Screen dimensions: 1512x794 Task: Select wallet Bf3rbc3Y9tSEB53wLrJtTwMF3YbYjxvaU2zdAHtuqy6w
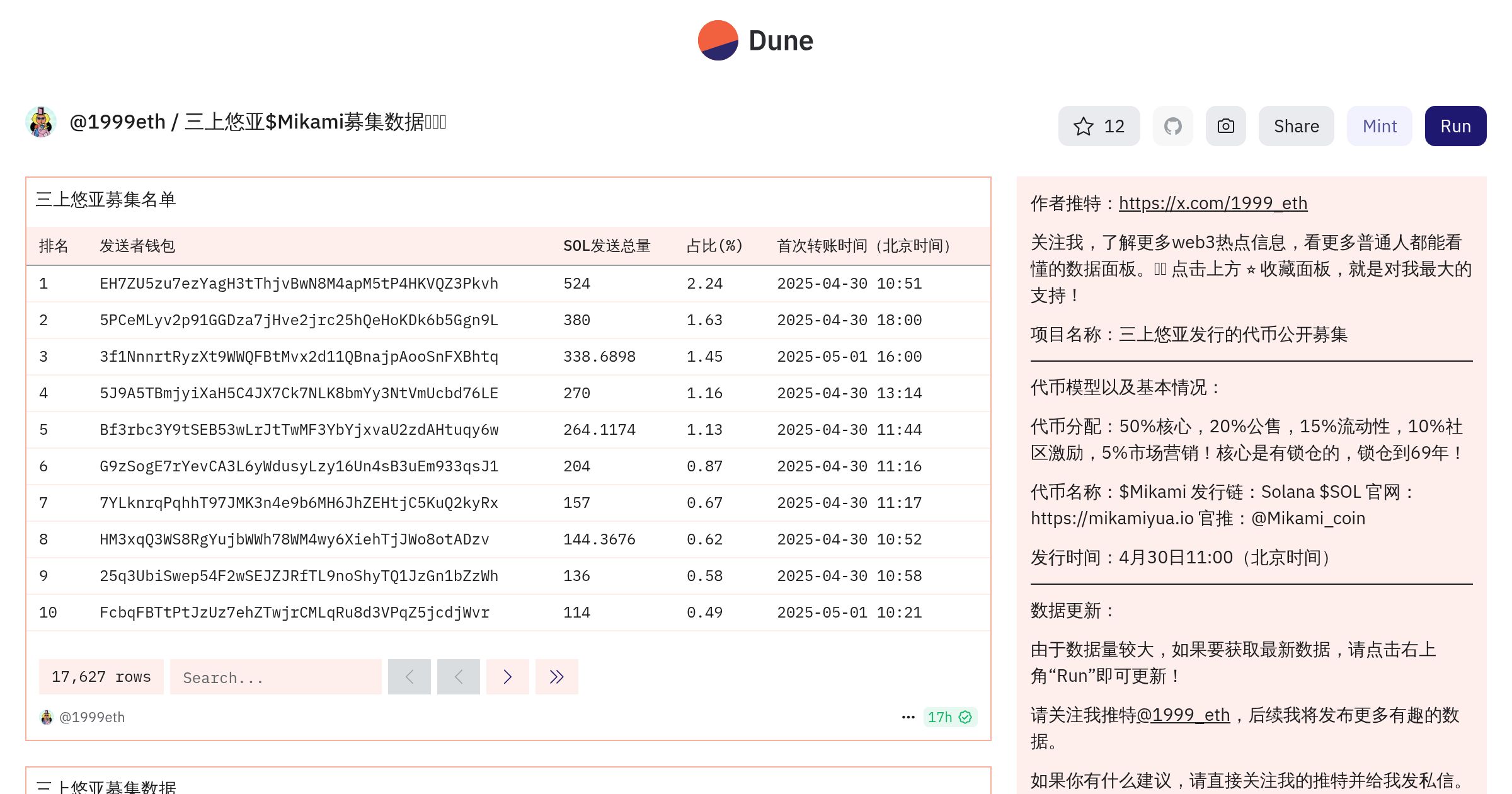[x=299, y=430]
